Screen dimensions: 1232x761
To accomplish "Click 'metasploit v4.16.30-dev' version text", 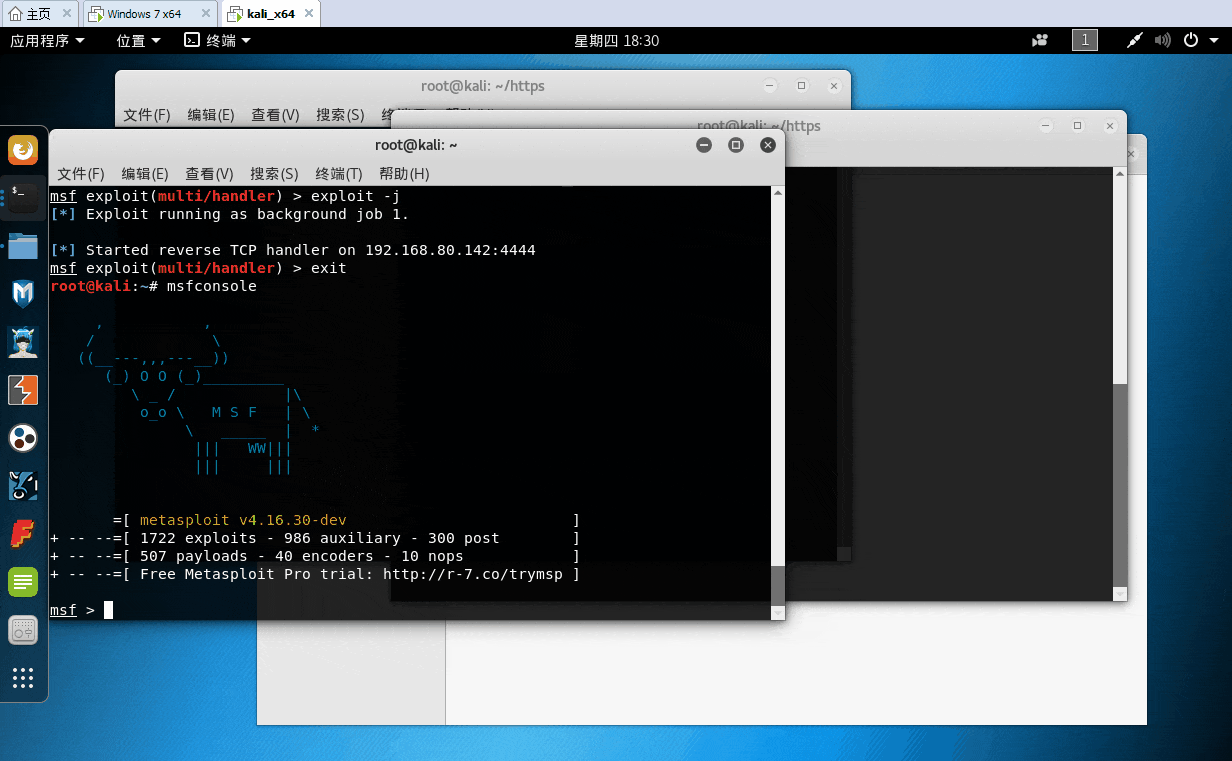I will point(243,520).
